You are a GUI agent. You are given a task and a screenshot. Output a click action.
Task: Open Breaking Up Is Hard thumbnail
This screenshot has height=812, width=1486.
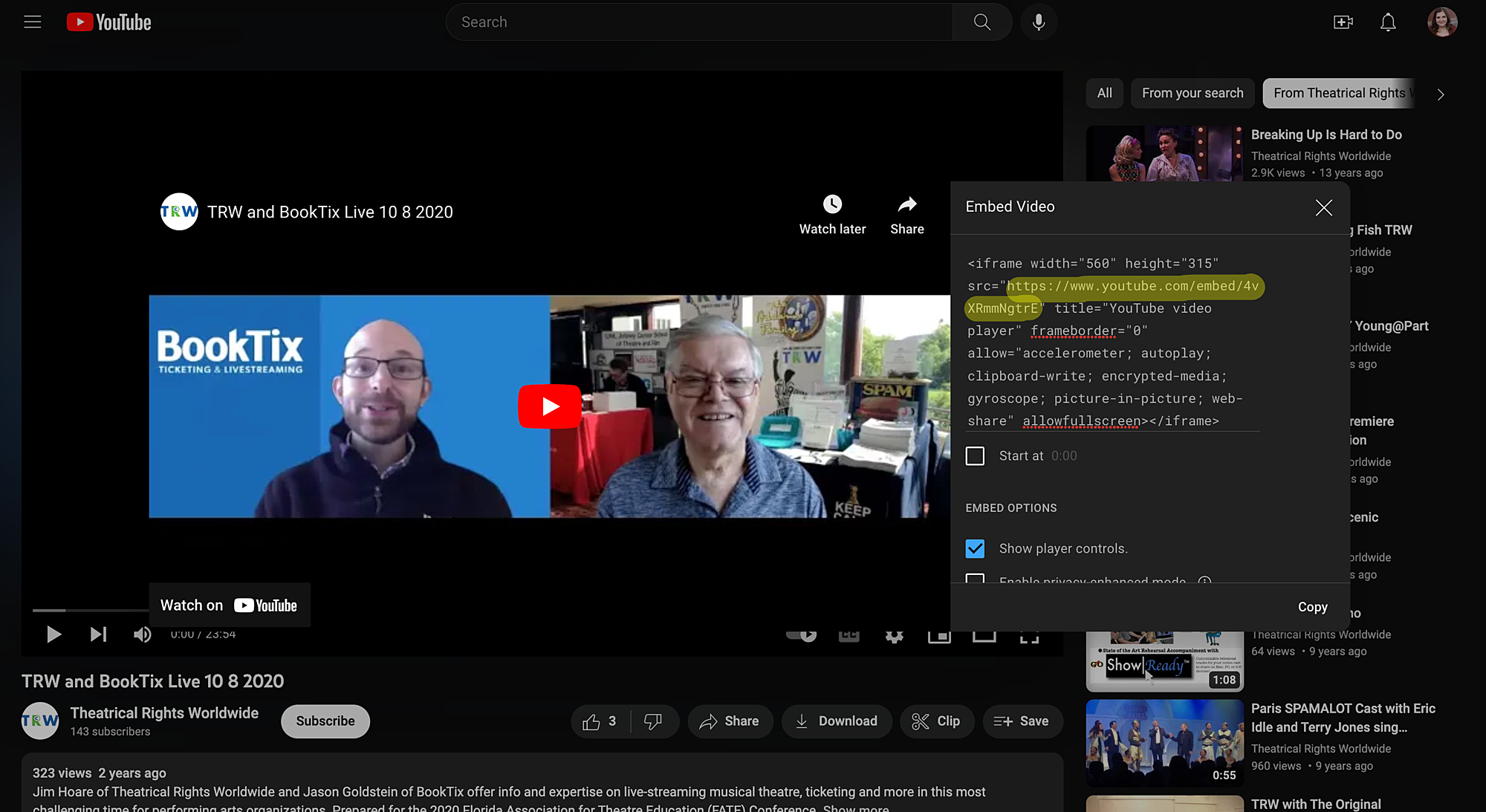[1164, 153]
